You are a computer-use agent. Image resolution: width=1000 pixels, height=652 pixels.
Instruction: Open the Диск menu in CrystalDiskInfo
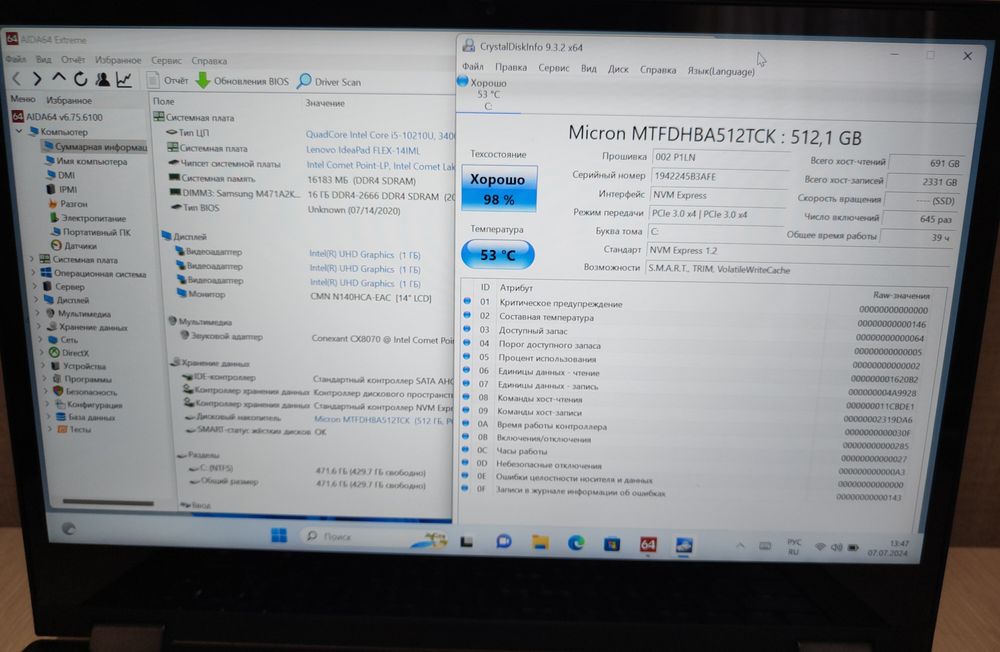[617, 69]
